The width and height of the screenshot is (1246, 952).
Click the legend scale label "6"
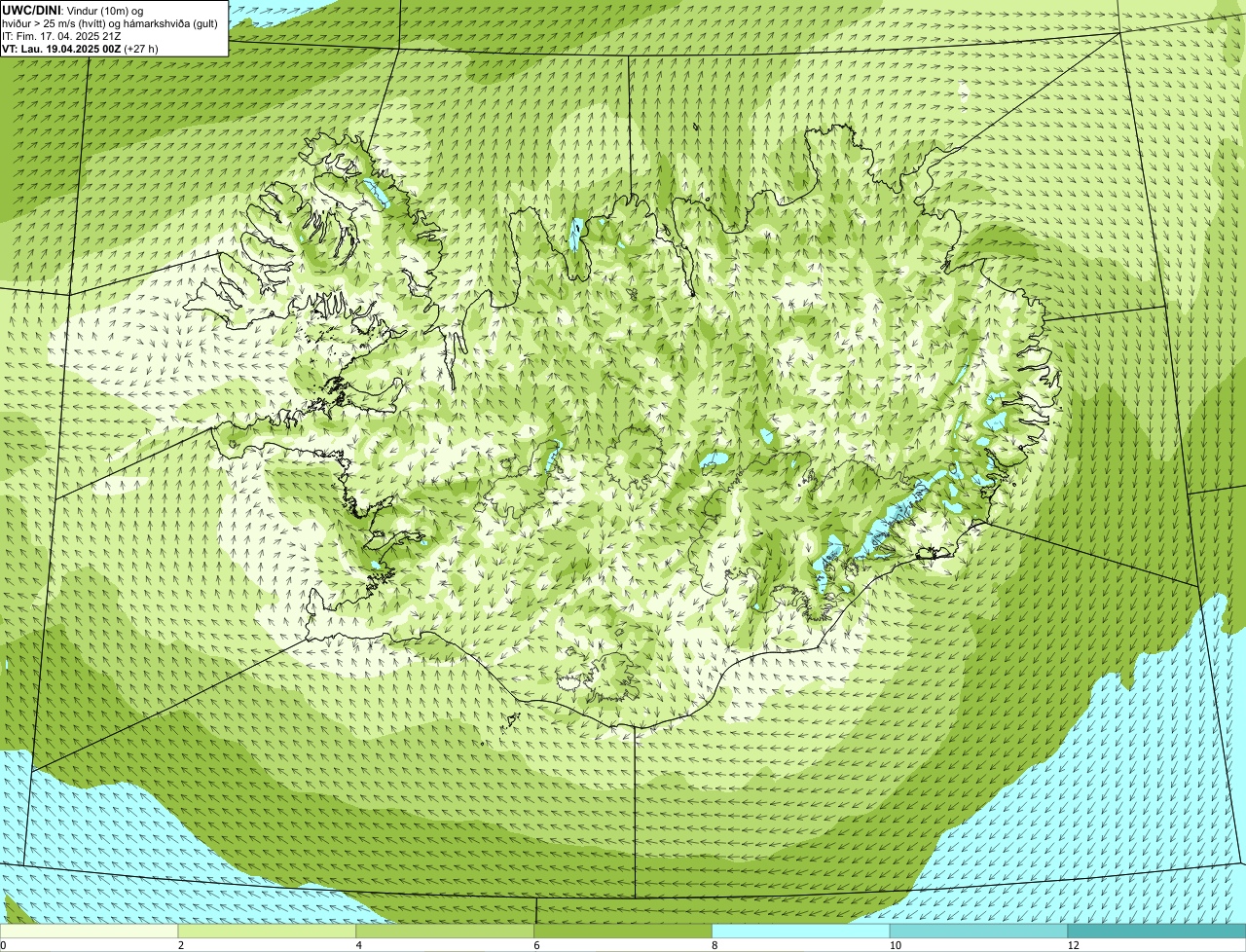coord(536,945)
